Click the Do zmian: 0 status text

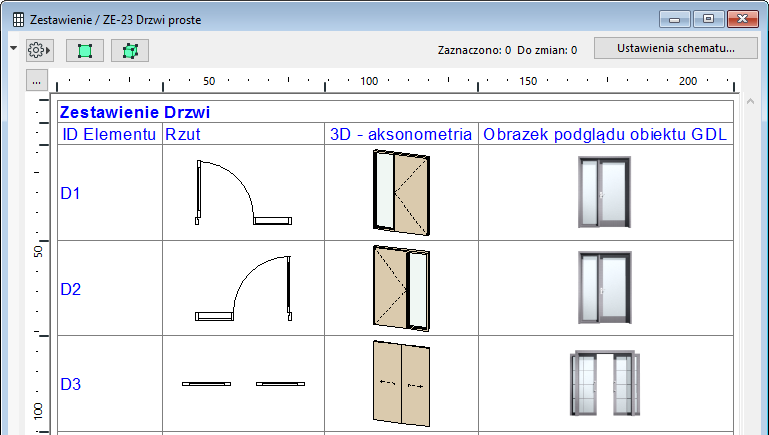click(547, 50)
